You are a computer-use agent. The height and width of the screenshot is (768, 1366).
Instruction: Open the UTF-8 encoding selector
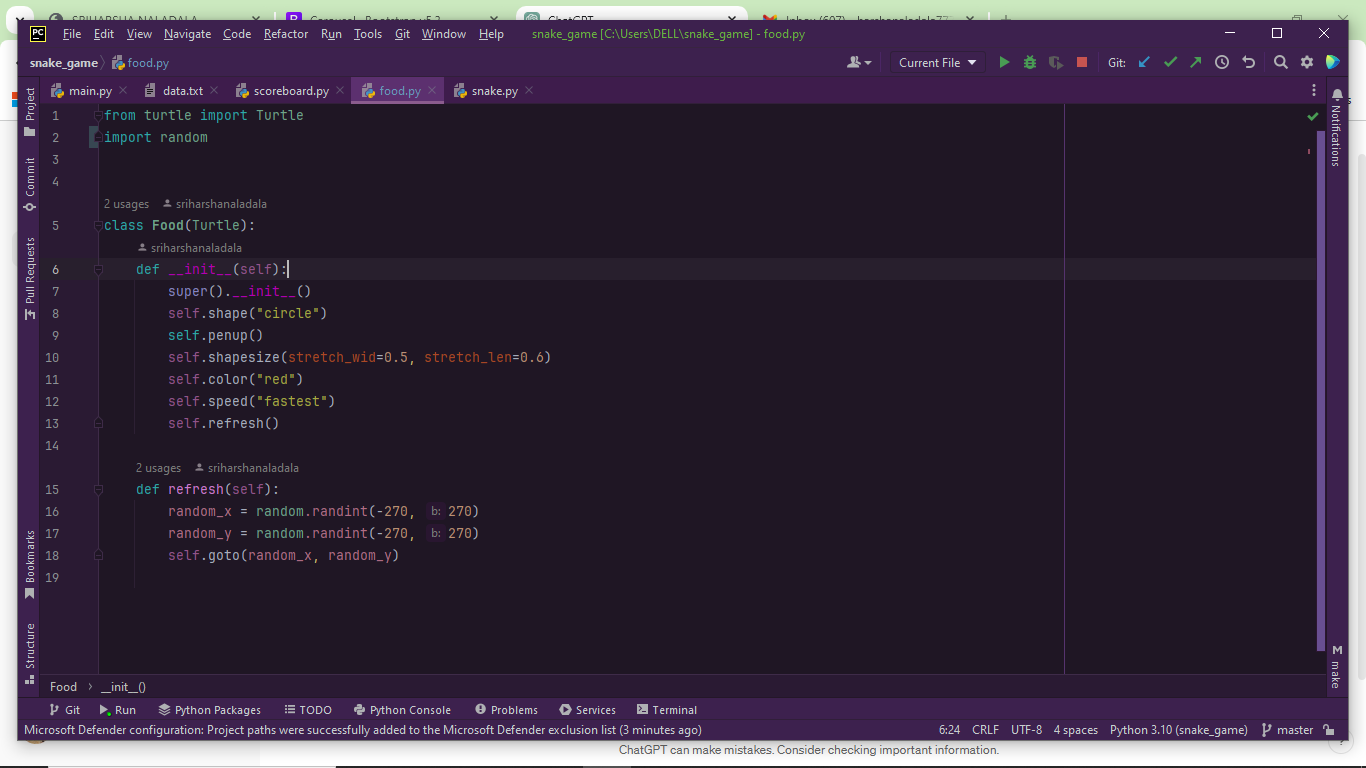(x=1026, y=730)
